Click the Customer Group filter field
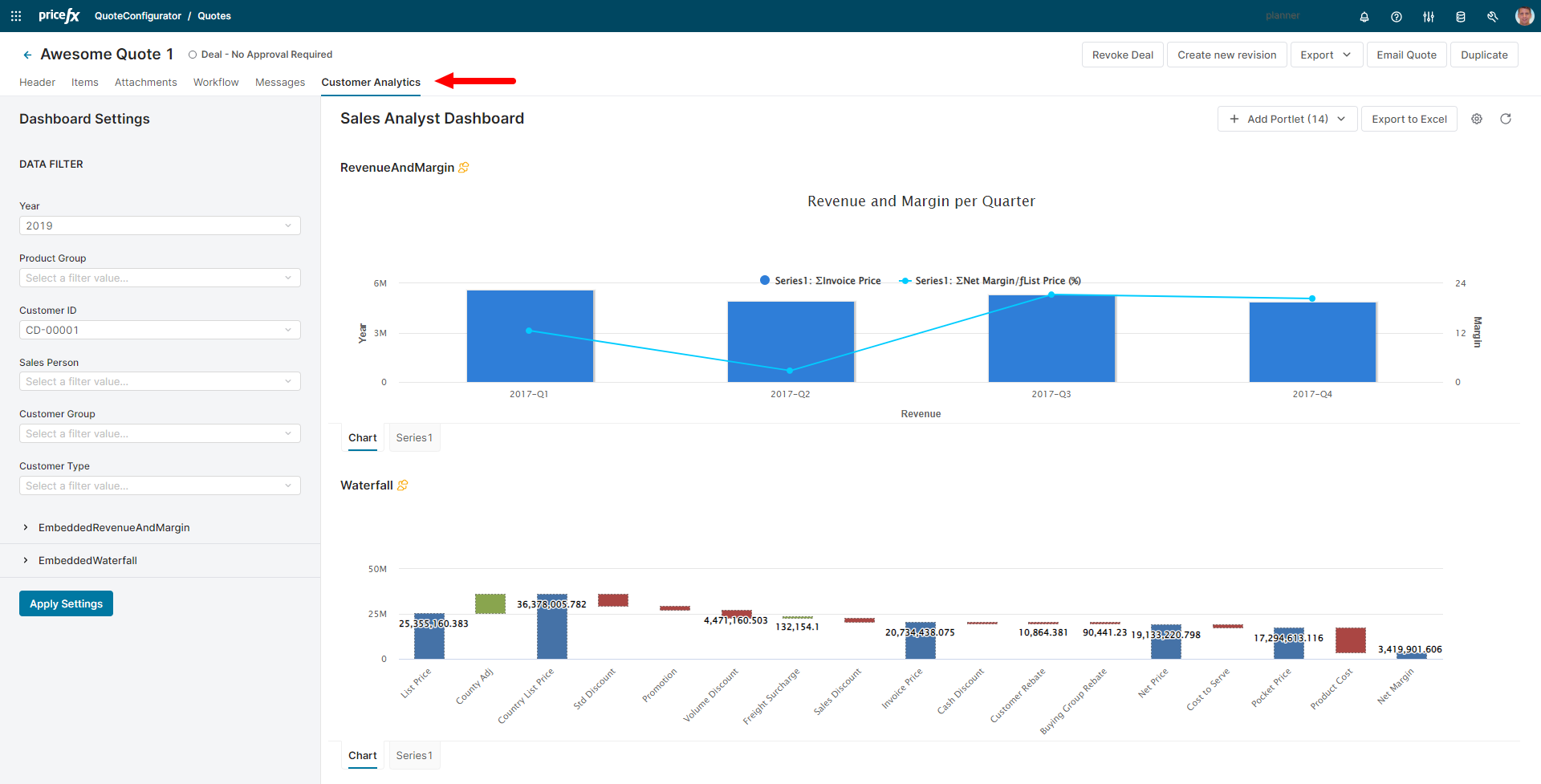This screenshot has width=1541, height=784. click(160, 433)
